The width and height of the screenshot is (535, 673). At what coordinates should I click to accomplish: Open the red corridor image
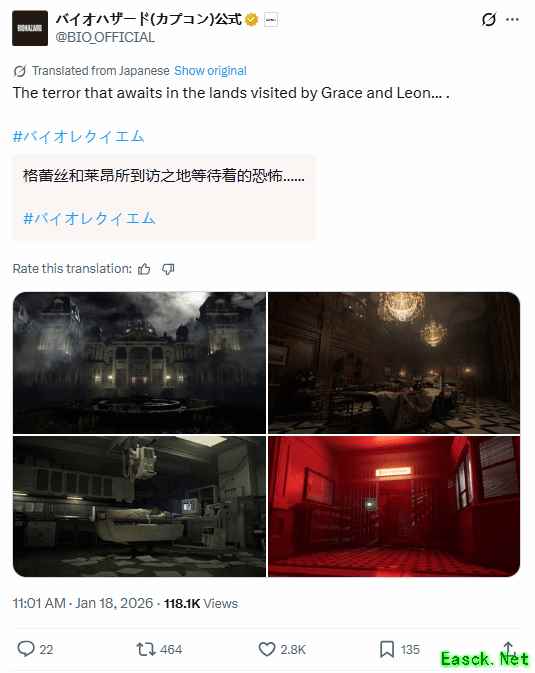pyautogui.click(x=394, y=506)
